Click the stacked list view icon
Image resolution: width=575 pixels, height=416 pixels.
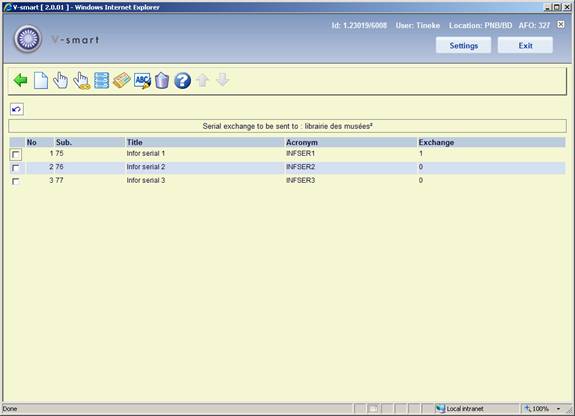click(102, 80)
